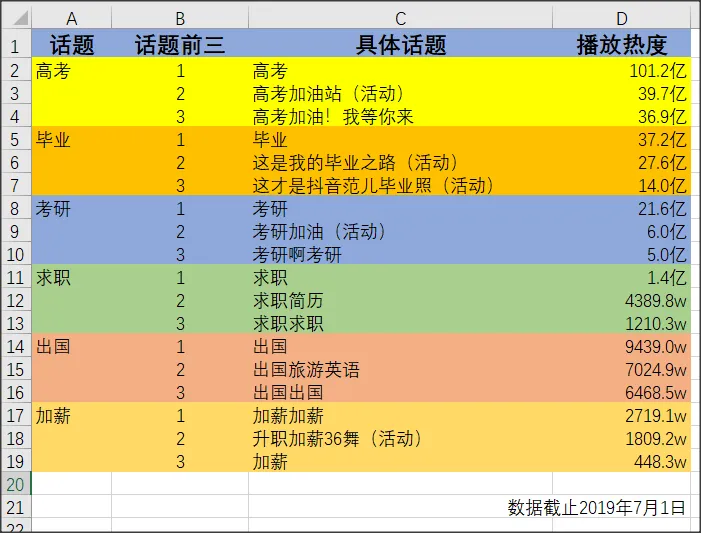Select cell 高考 in column A
The image size is (701, 533).
(x=72, y=71)
